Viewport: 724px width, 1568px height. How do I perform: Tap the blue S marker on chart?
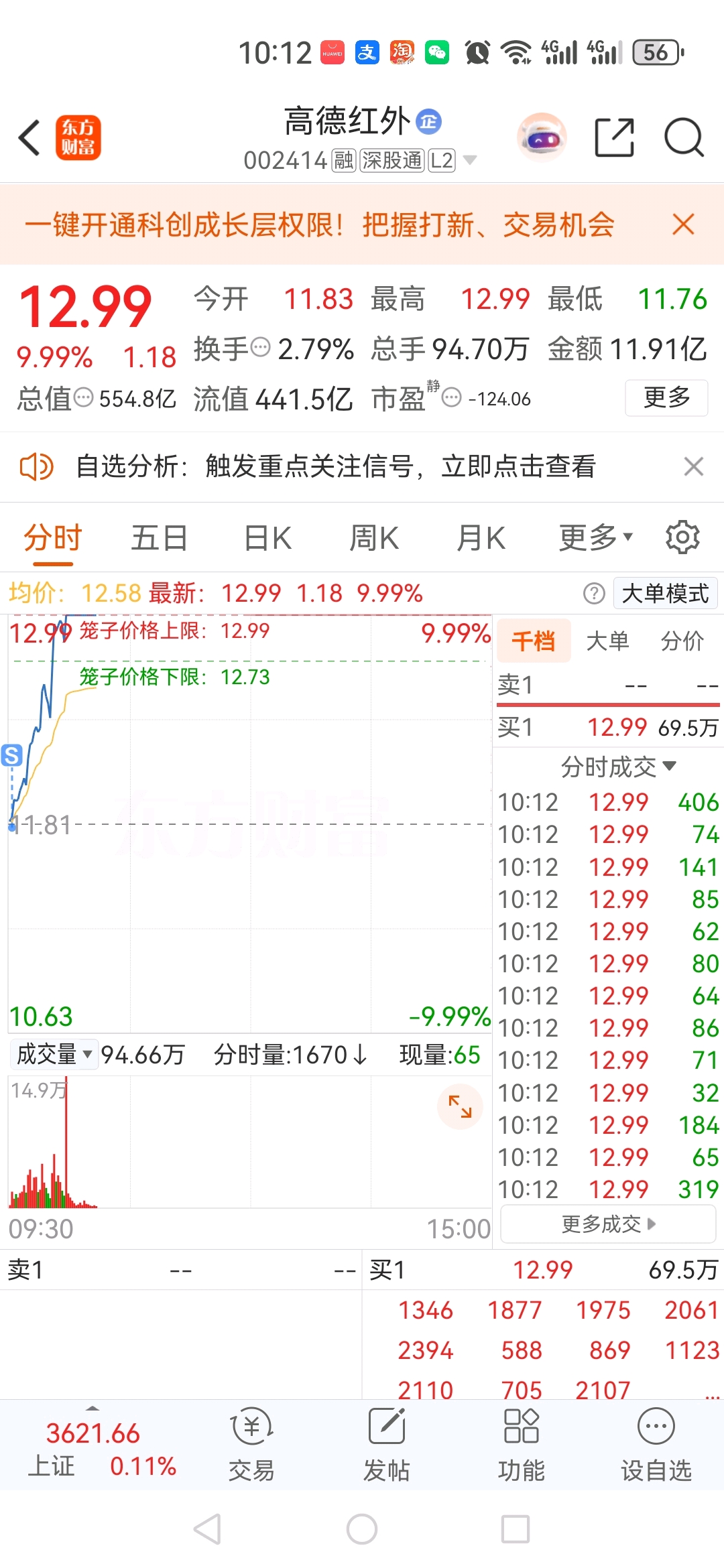pyautogui.click(x=11, y=755)
